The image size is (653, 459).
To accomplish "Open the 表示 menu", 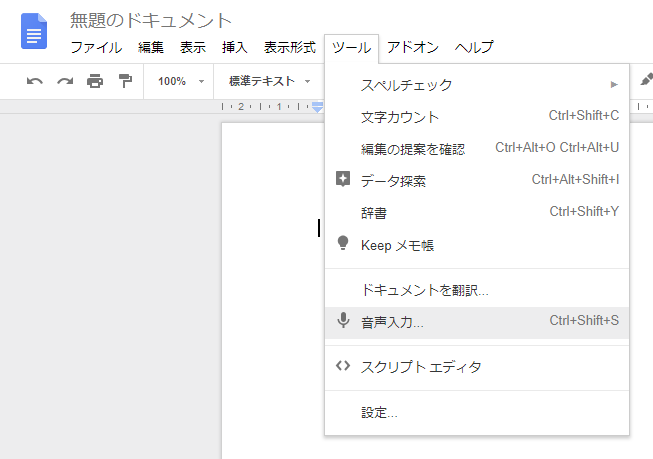I will pyautogui.click(x=193, y=47).
